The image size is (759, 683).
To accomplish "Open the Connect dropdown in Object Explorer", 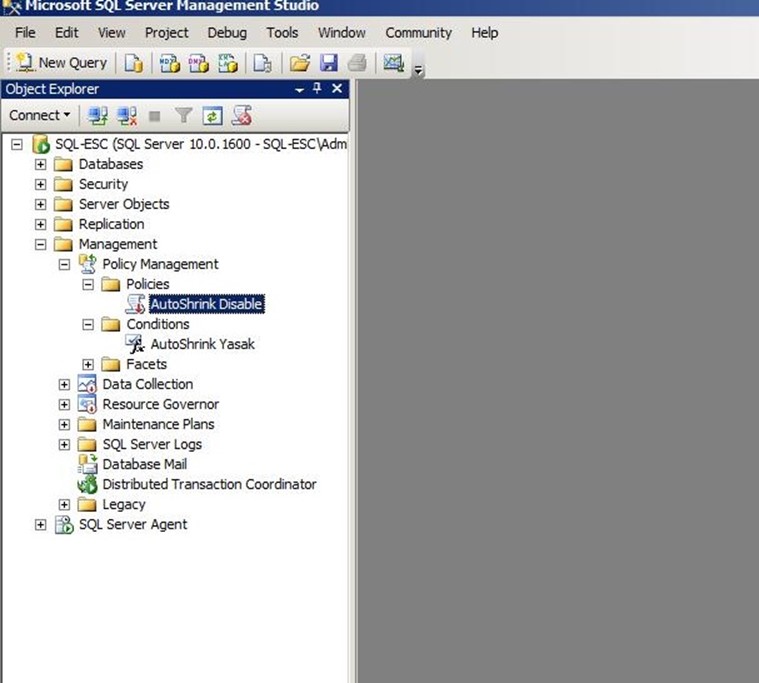I will [x=40, y=115].
